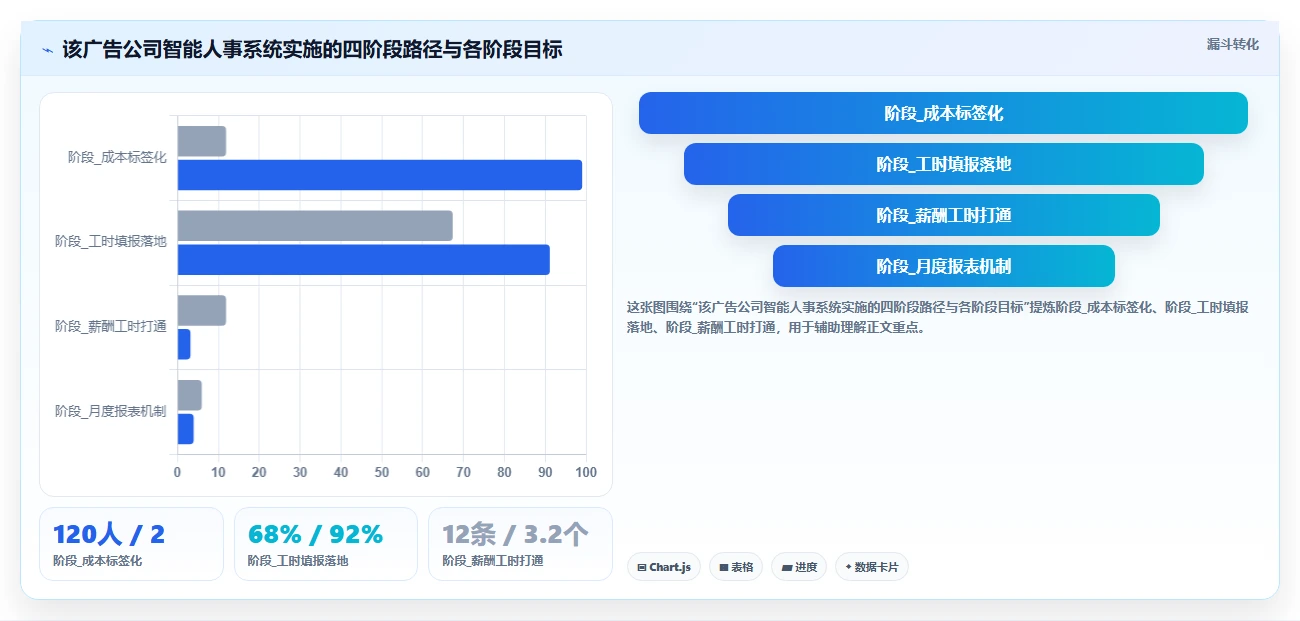Screen dimensions: 1300x621
Task: Open the 12条 / 3.2个 stat card
Action: (520, 544)
